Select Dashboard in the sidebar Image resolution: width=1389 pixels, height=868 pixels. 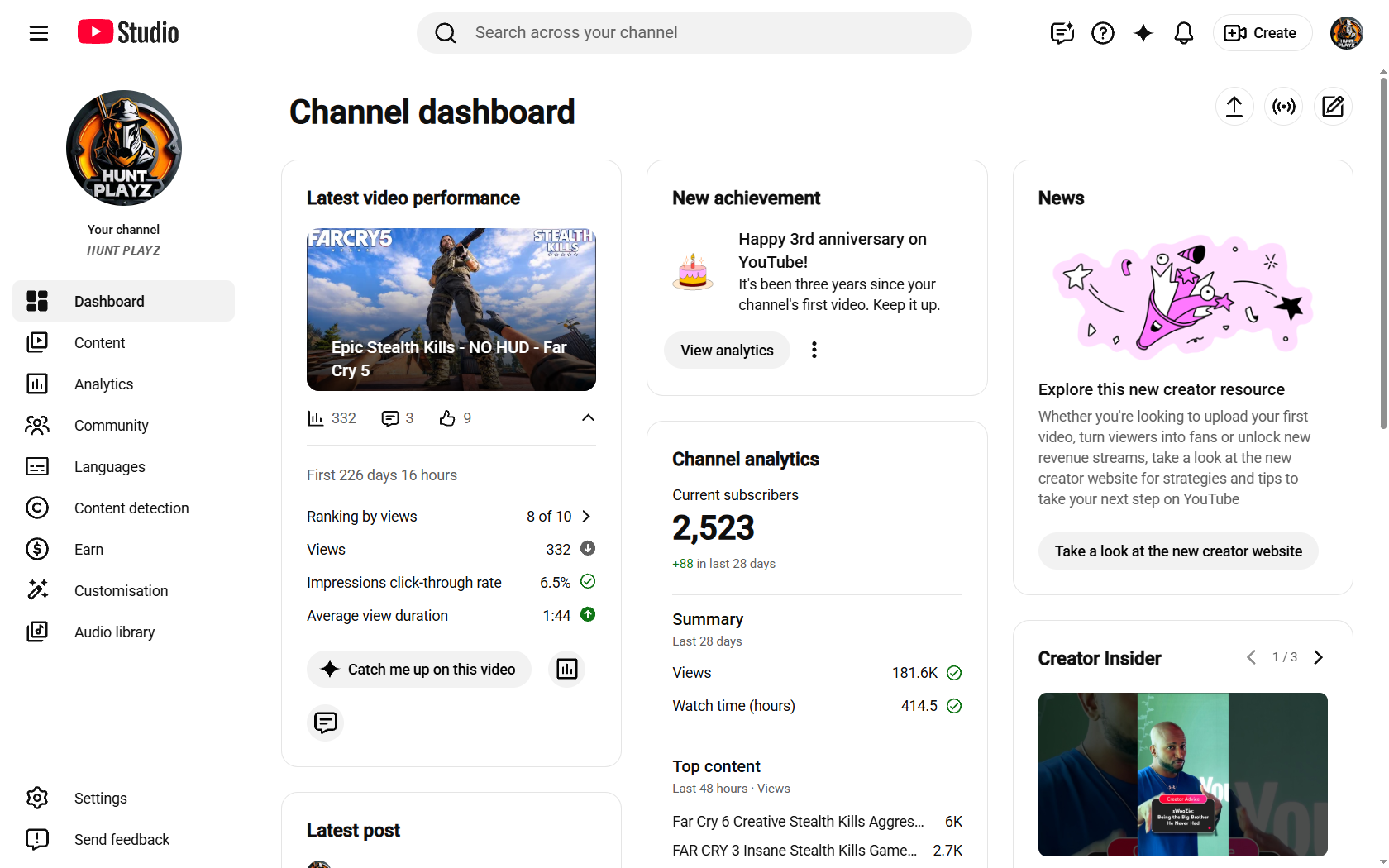click(x=124, y=301)
